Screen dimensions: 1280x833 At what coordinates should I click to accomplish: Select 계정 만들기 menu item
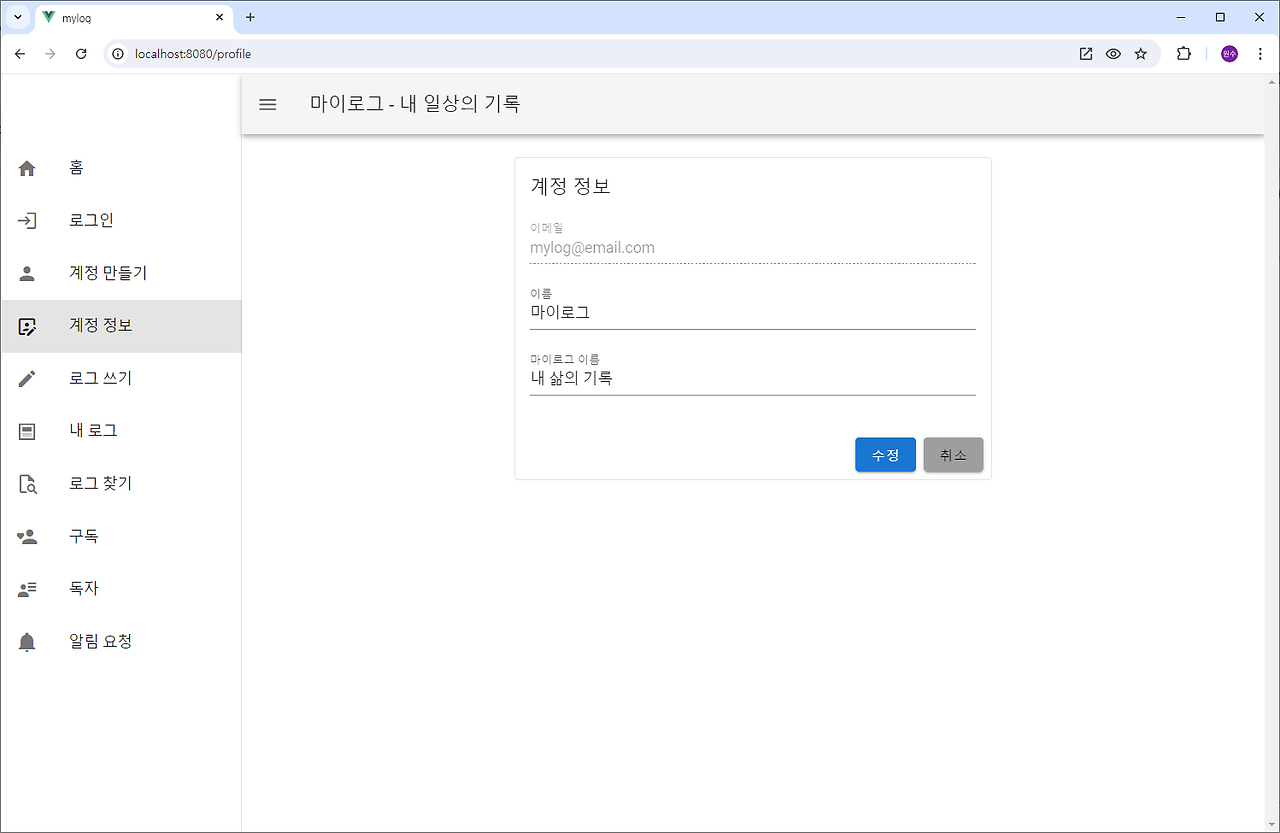[121, 273]
